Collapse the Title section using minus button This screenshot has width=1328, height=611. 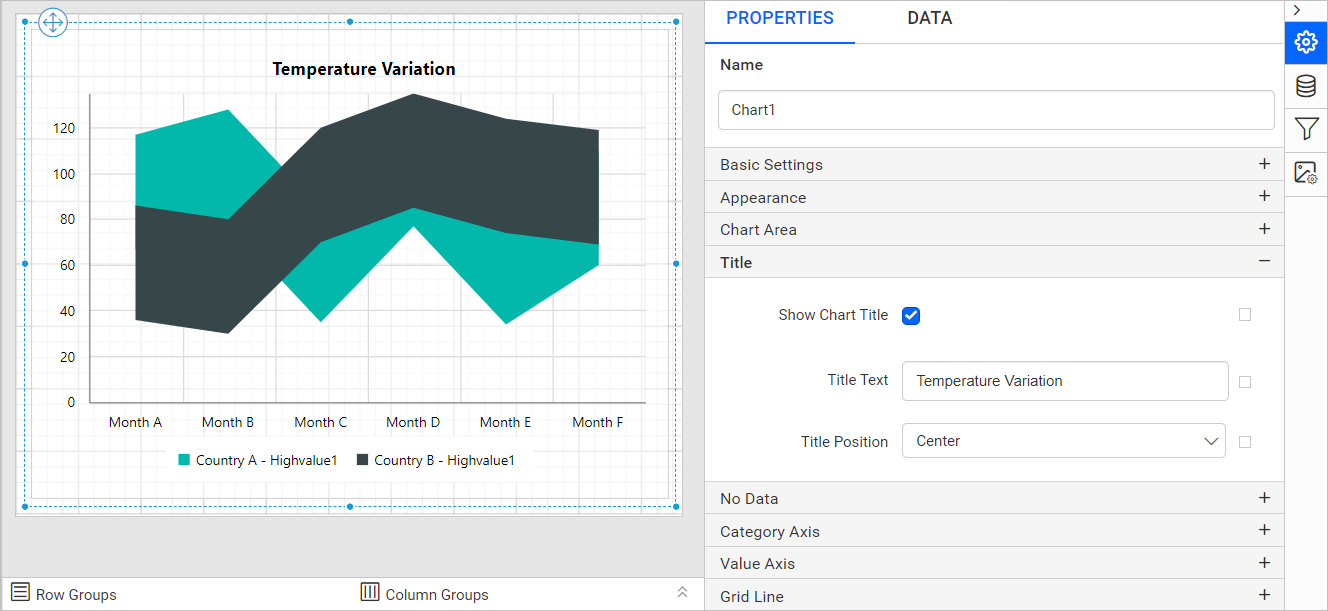click(1264, 262)
